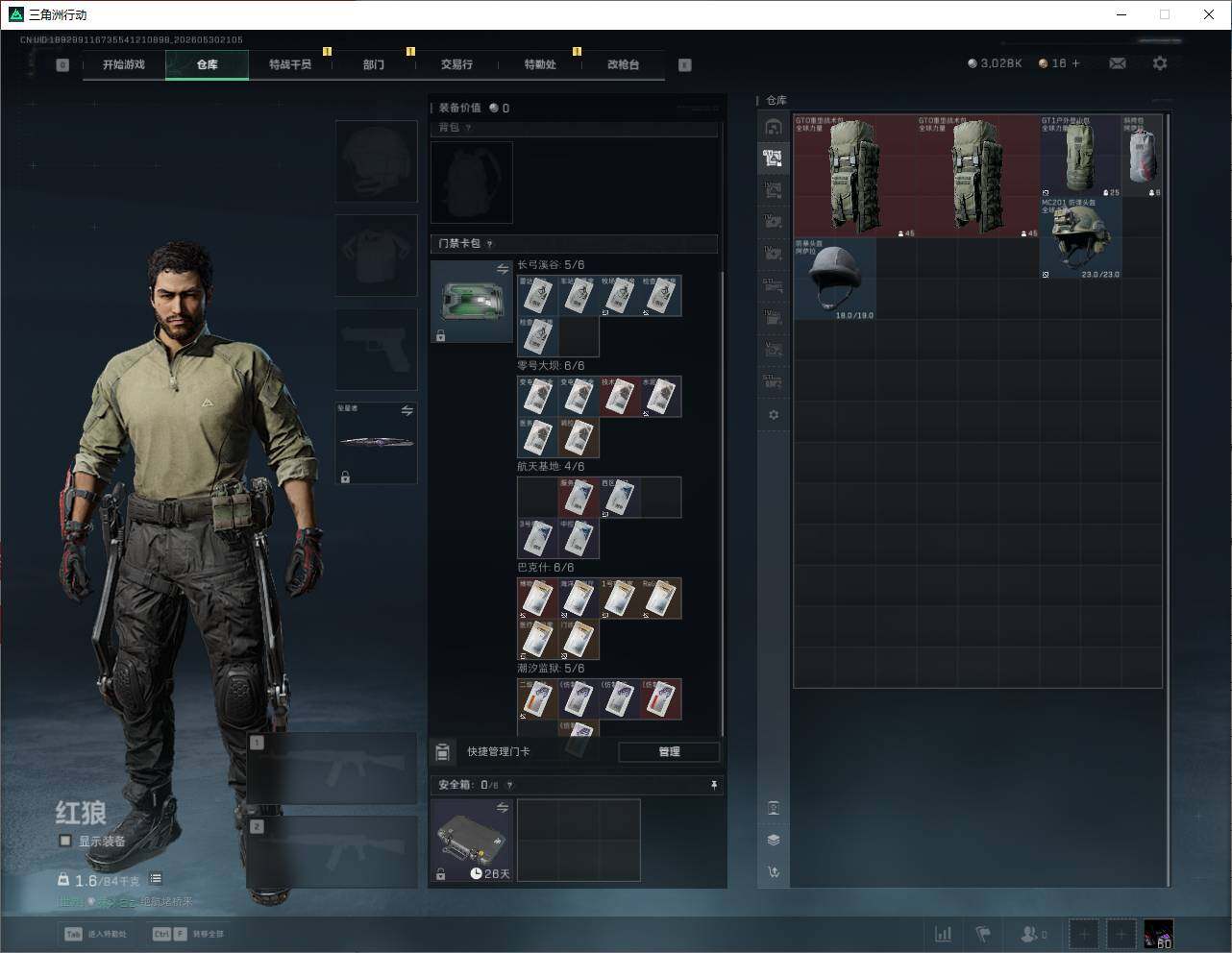Screen dimensions: 1232x953
Task: Select the MC201 helmet with 23.0/23.0 durability
Action: (x=1080, y=238)
